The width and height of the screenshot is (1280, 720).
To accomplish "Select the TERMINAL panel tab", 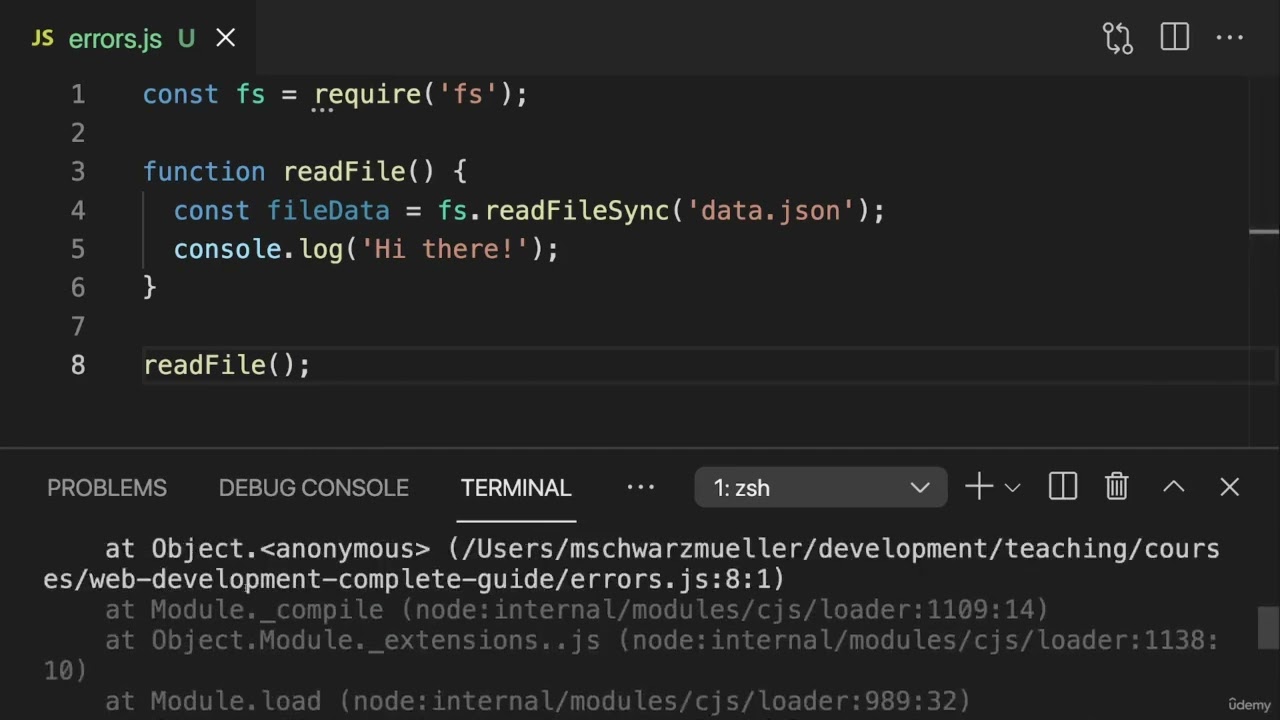I will pyautogui.click(x=516, y=488).
